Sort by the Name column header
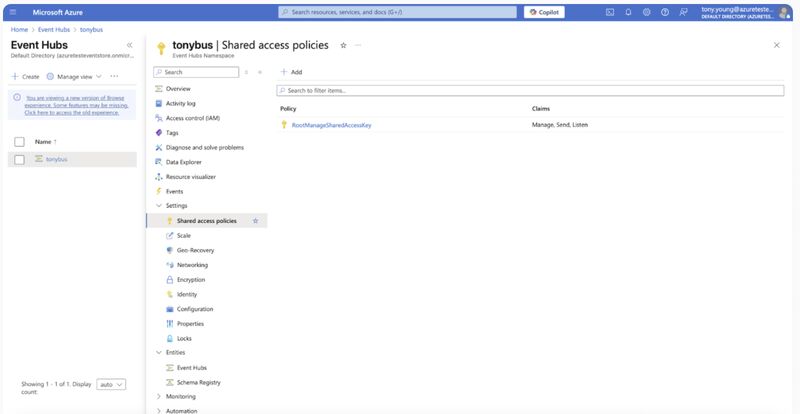Viewport: 800px width, 414px height. tap(45, 142)
